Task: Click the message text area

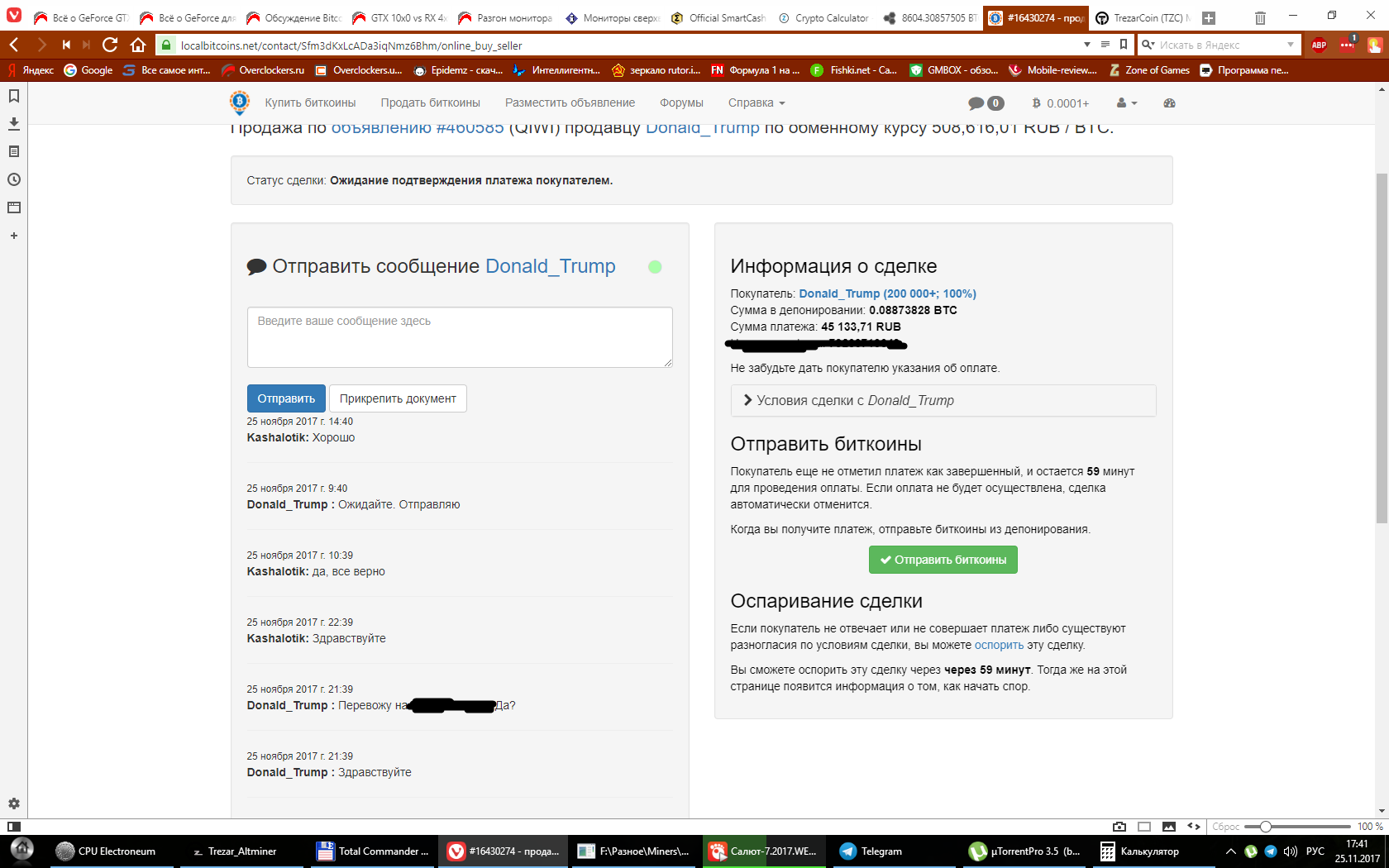Action: click(x=460, y=337)
